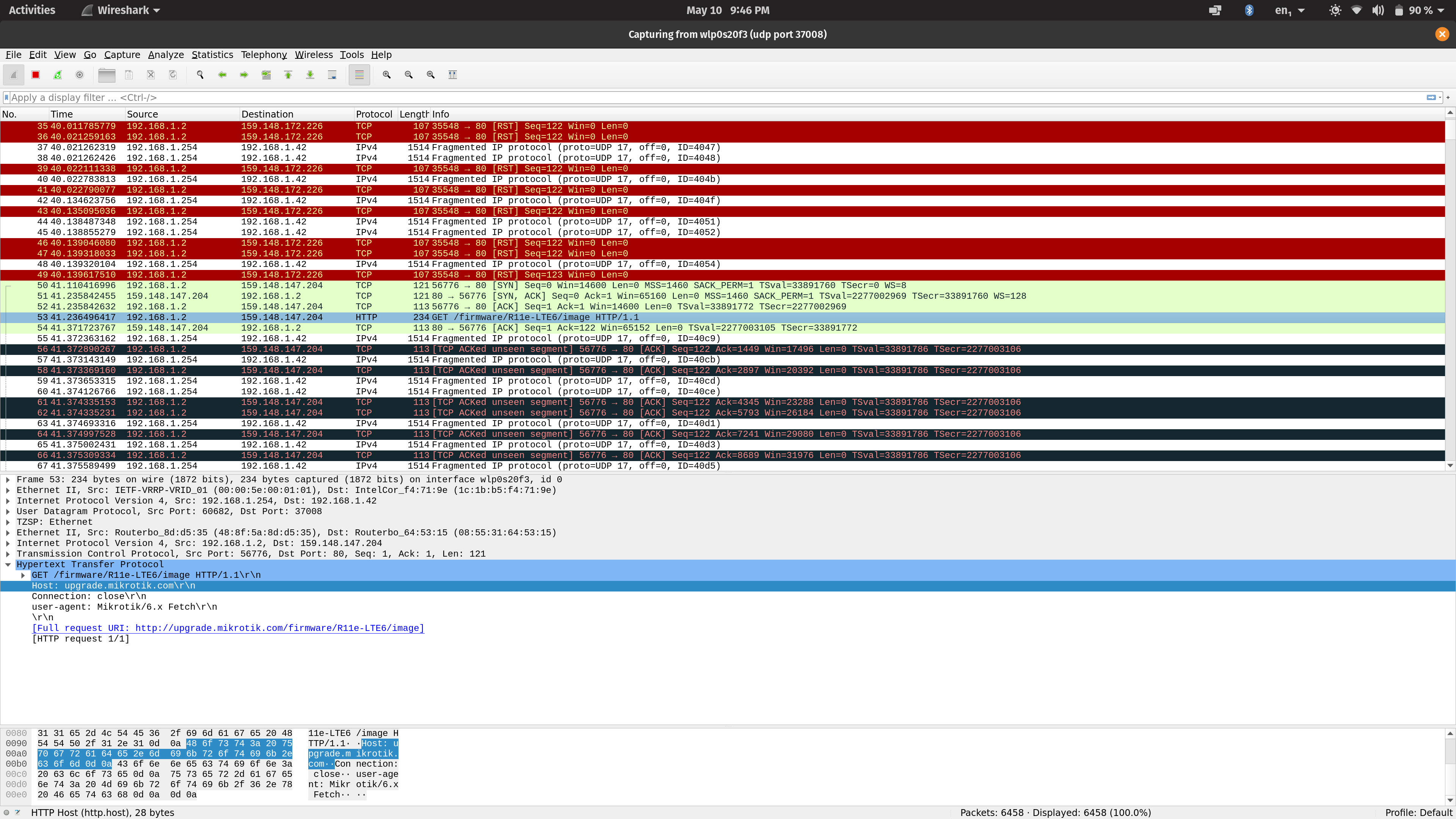Open the Edit menu
1456x819 pixels.
[38, 55]
